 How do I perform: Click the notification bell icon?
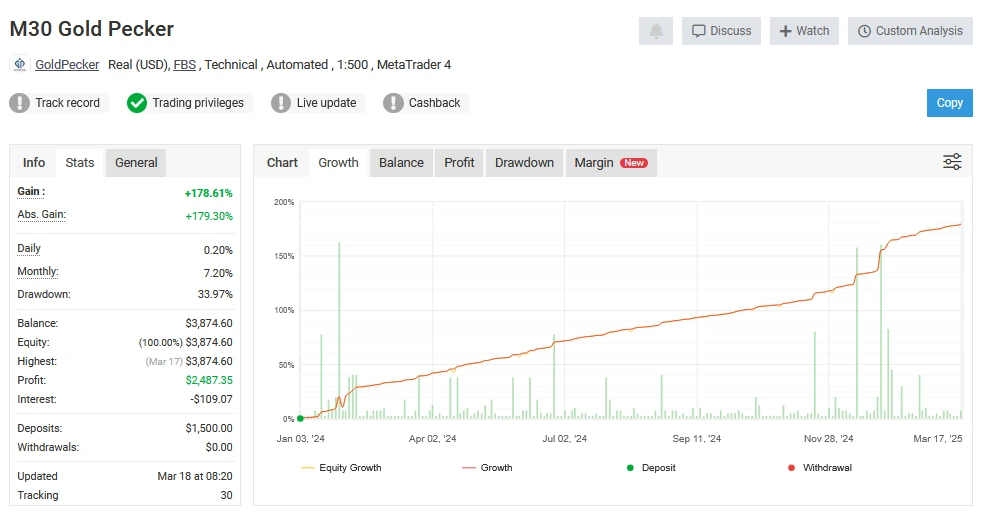(656, 31)
